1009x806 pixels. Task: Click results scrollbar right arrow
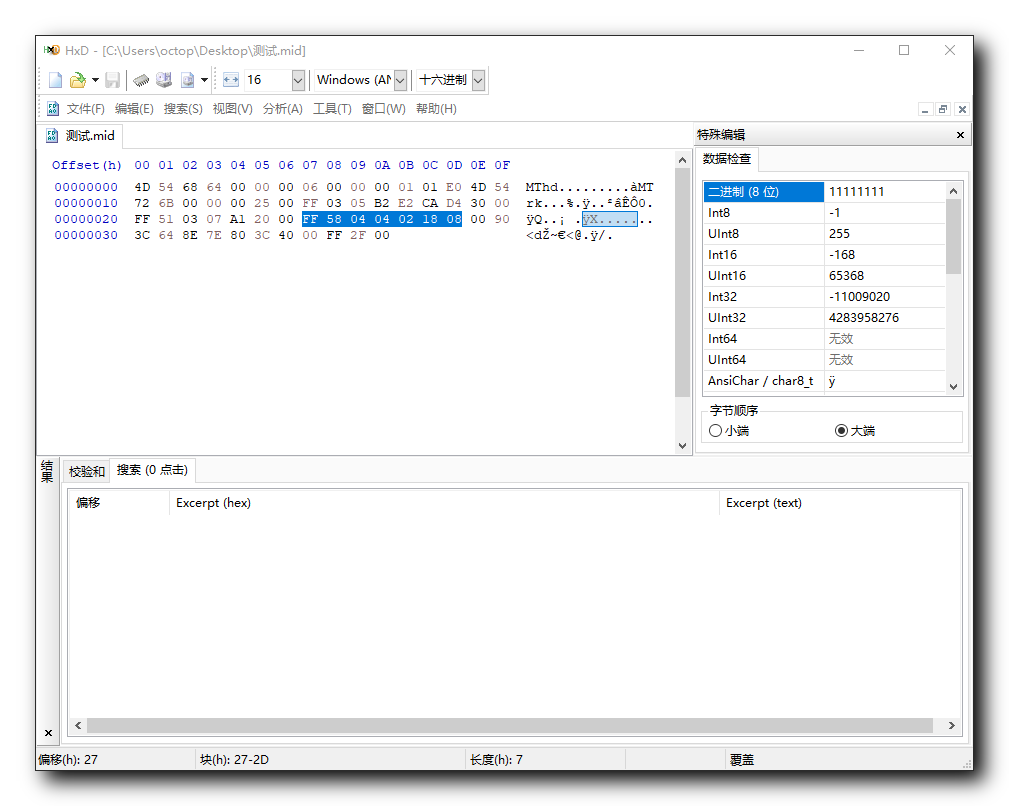[x=952, y=726]
